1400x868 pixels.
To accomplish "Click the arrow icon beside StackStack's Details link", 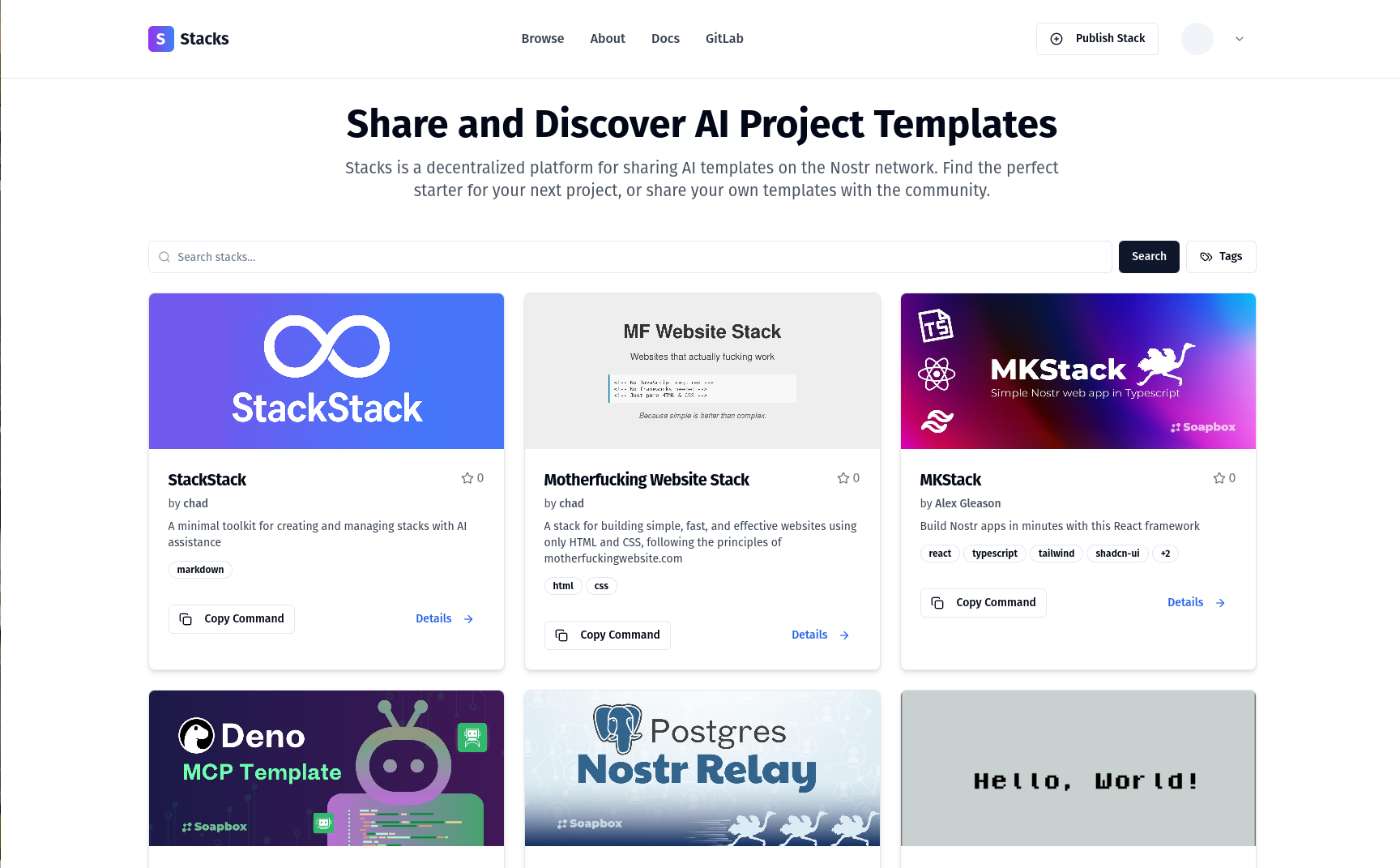I will [x=468, y=618].
